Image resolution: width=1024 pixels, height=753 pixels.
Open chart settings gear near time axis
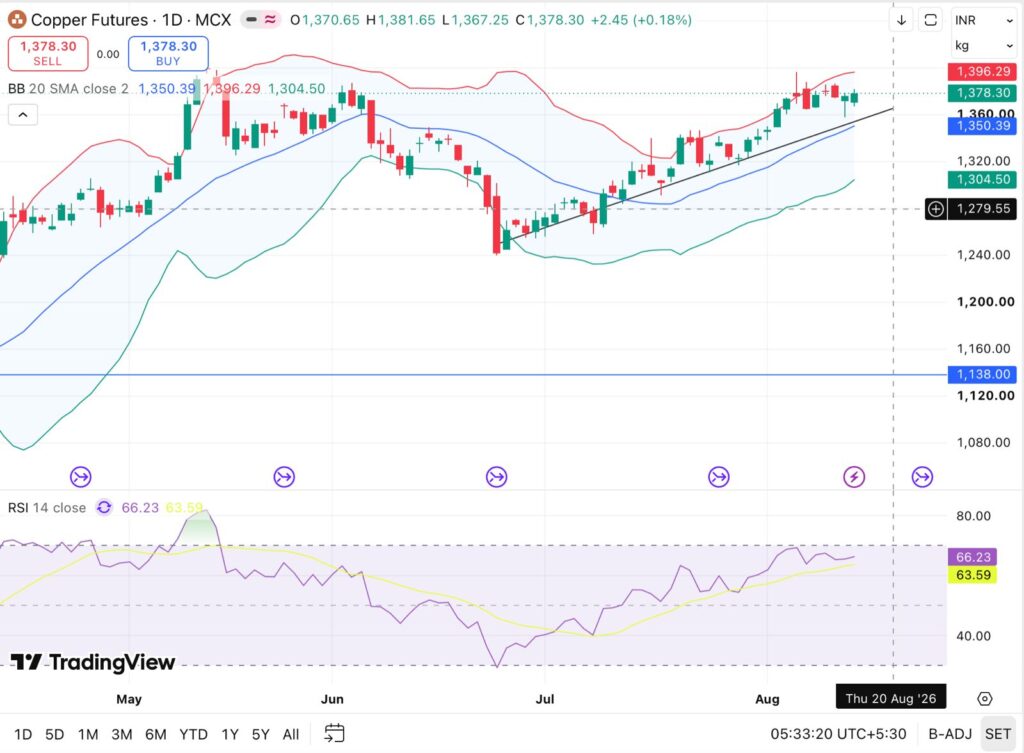click(985, 699)
